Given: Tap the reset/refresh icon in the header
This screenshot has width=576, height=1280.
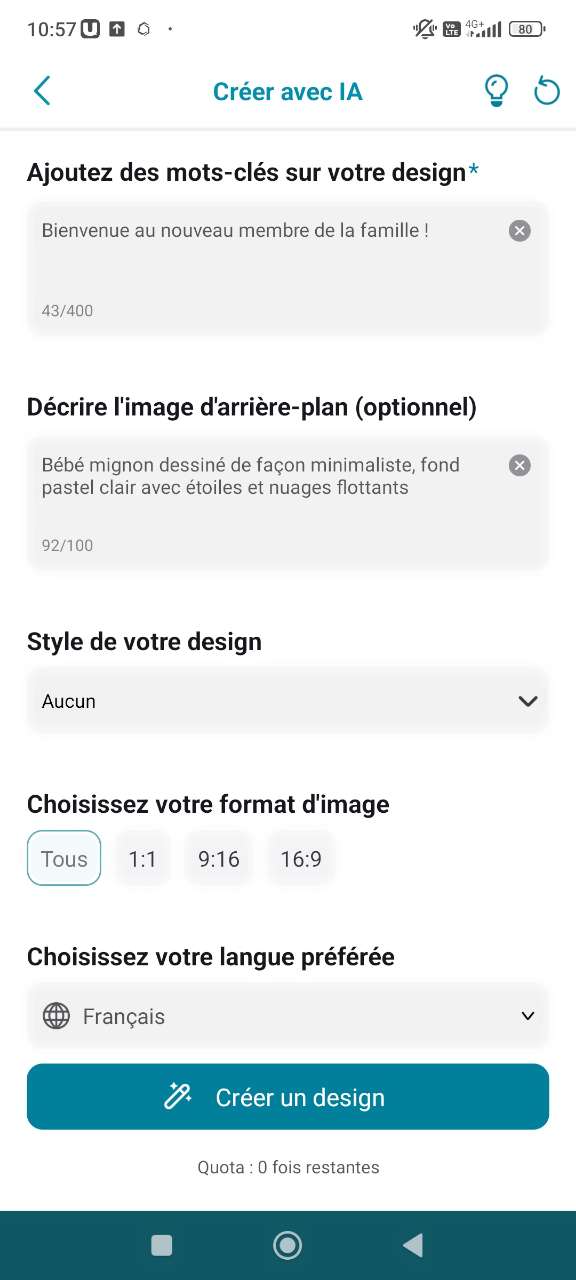Looking at the screenshot, I should pyautogui.click(x=546, y=90).
